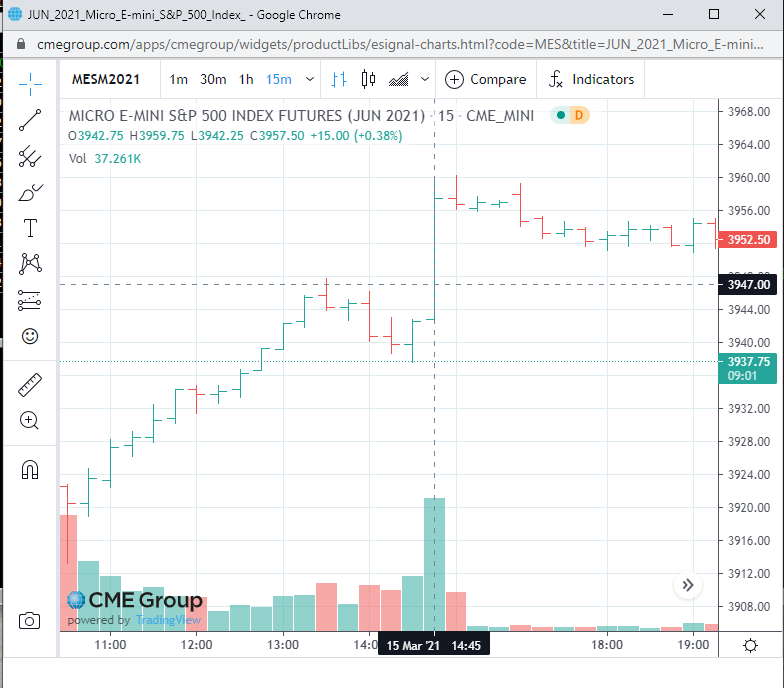Select the crosshair cursor tool
Image resolution: width=784 pixels, height=688 pixels.
click(30, 84)
